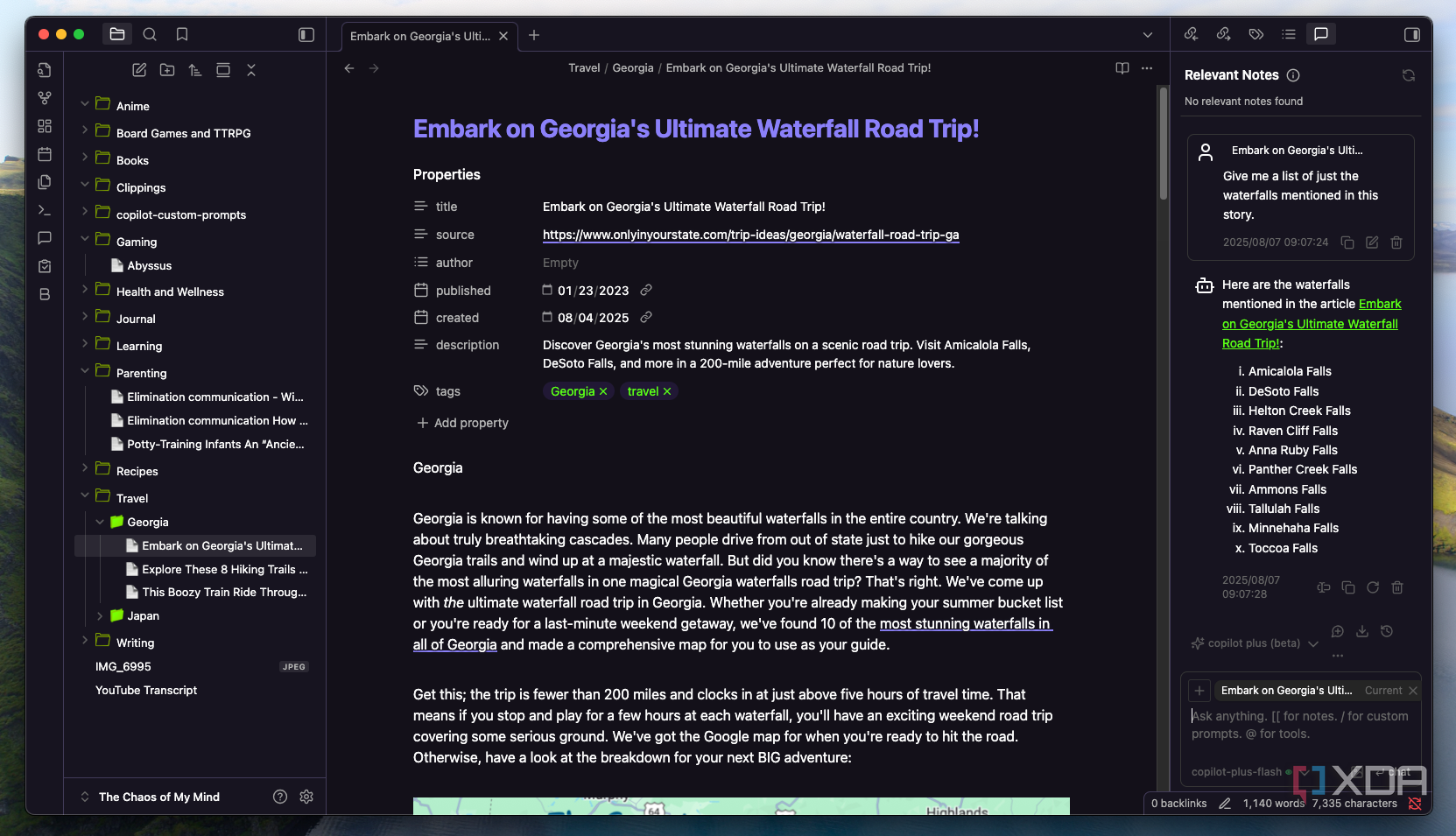The height and width of the screenshot is (836, 1456).
Task: Open the canvas ribbon icon
Action: coord(45,126)
